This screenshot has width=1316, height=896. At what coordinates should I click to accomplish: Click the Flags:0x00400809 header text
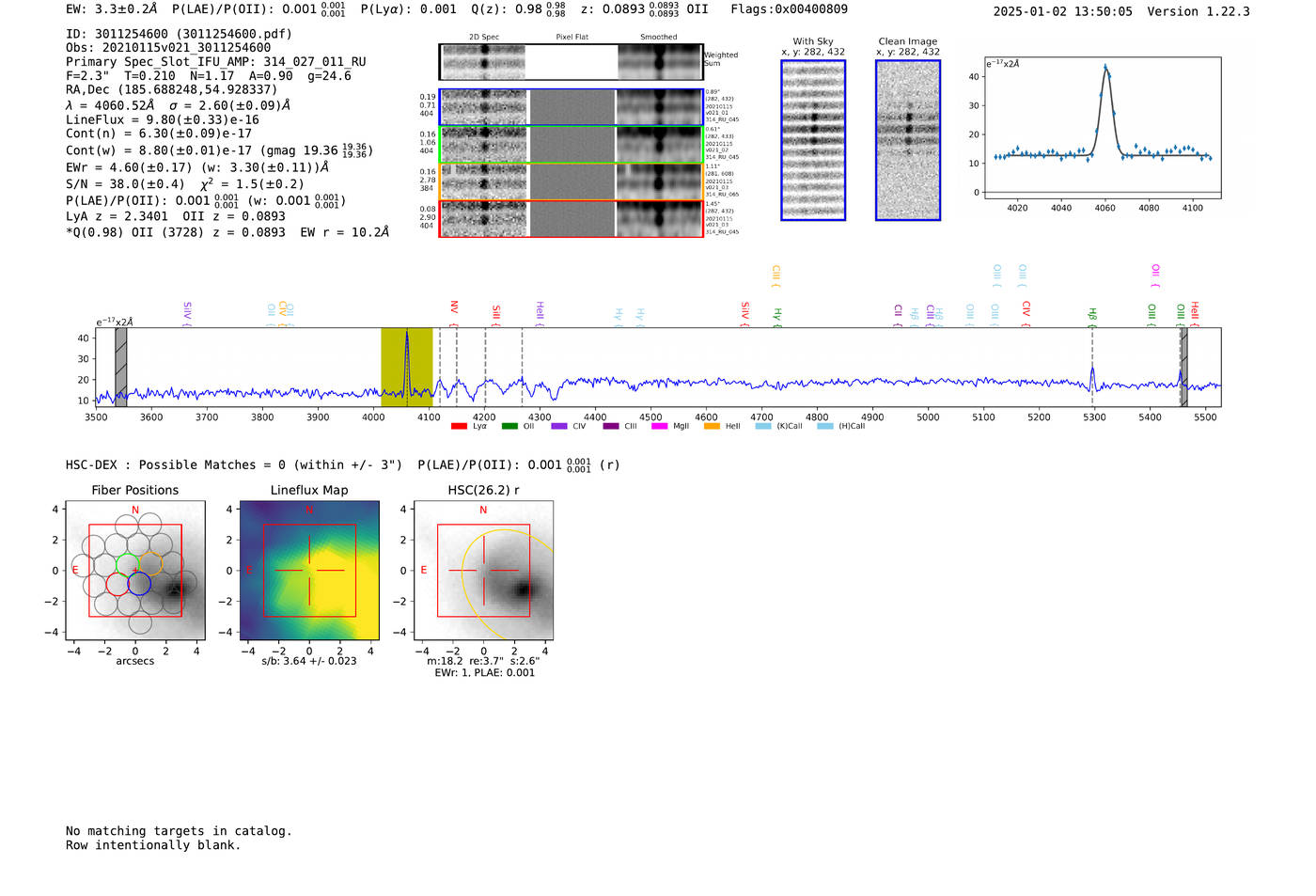pyautogui.click(x=789, y=9)
